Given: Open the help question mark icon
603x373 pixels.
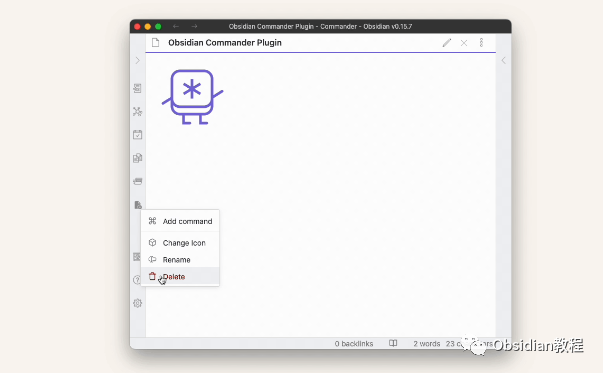Looking at the screenshot, I should click(x=137, y=280).
